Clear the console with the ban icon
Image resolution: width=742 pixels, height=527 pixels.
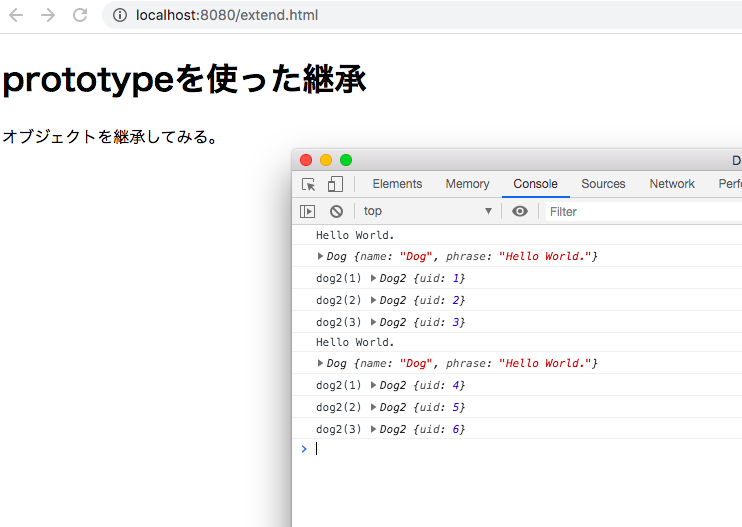click(x=336, y=211)
